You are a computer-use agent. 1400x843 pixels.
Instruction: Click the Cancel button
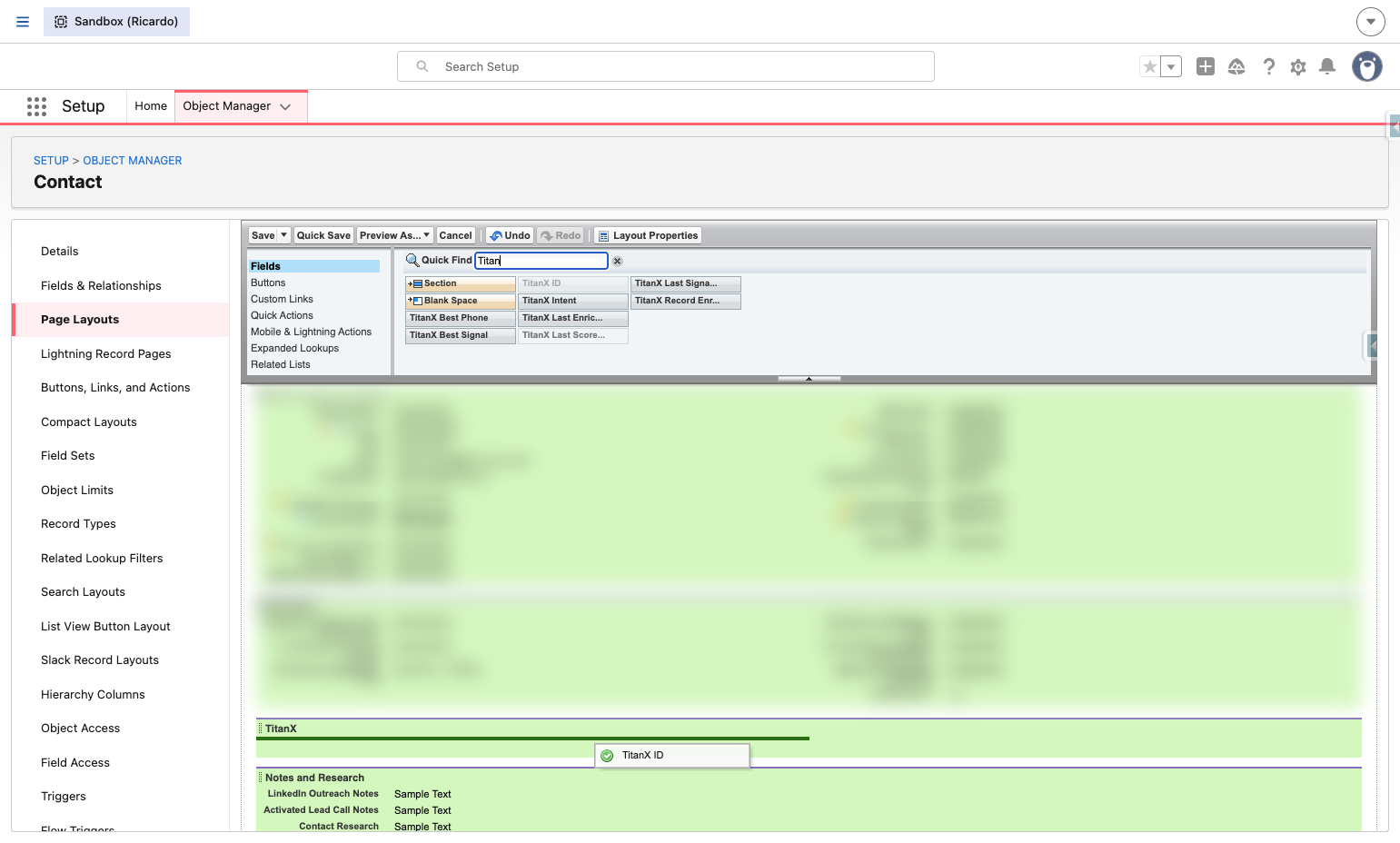point(456,235)
